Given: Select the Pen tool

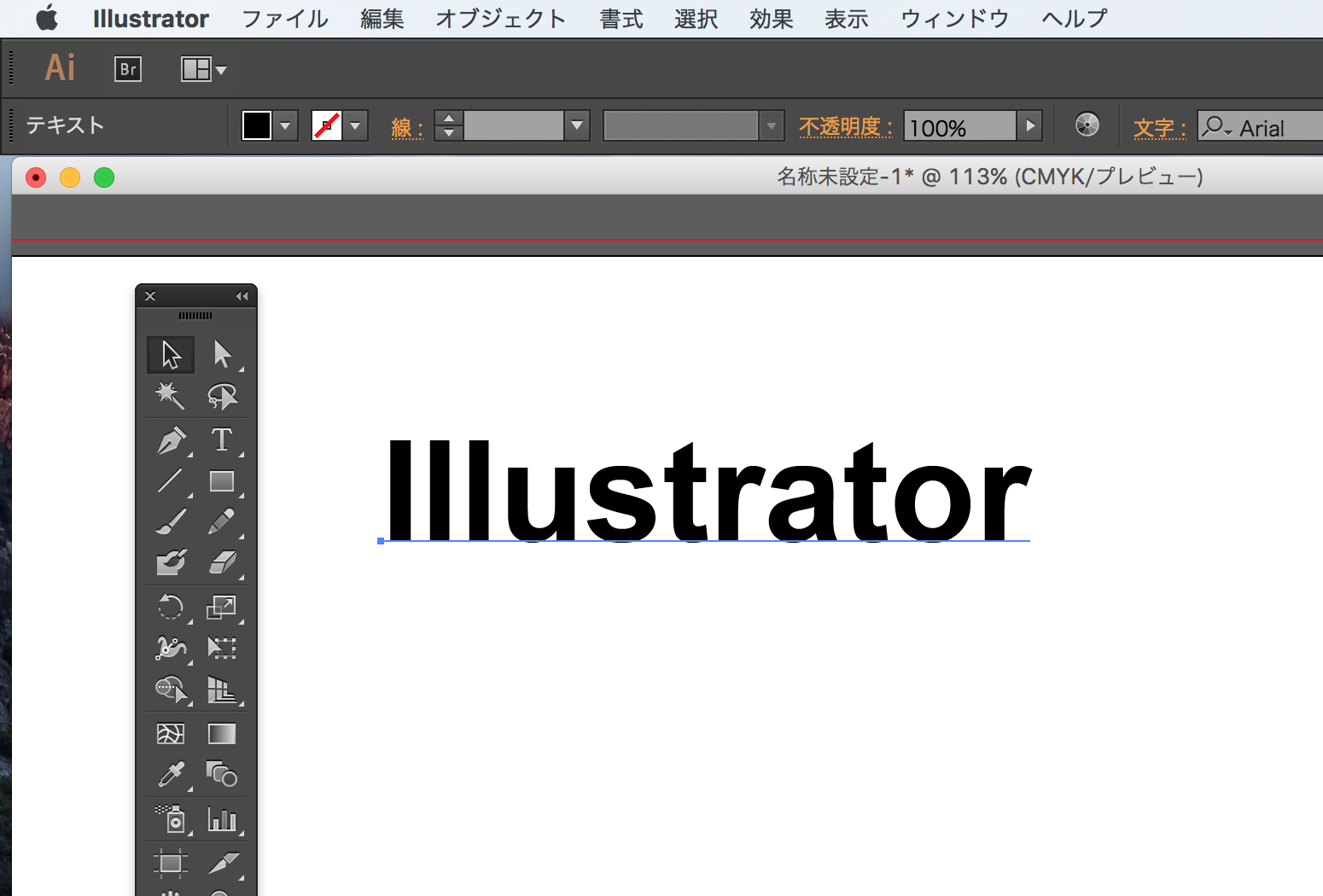Looking at the screenshot, I should click(171, 440).
